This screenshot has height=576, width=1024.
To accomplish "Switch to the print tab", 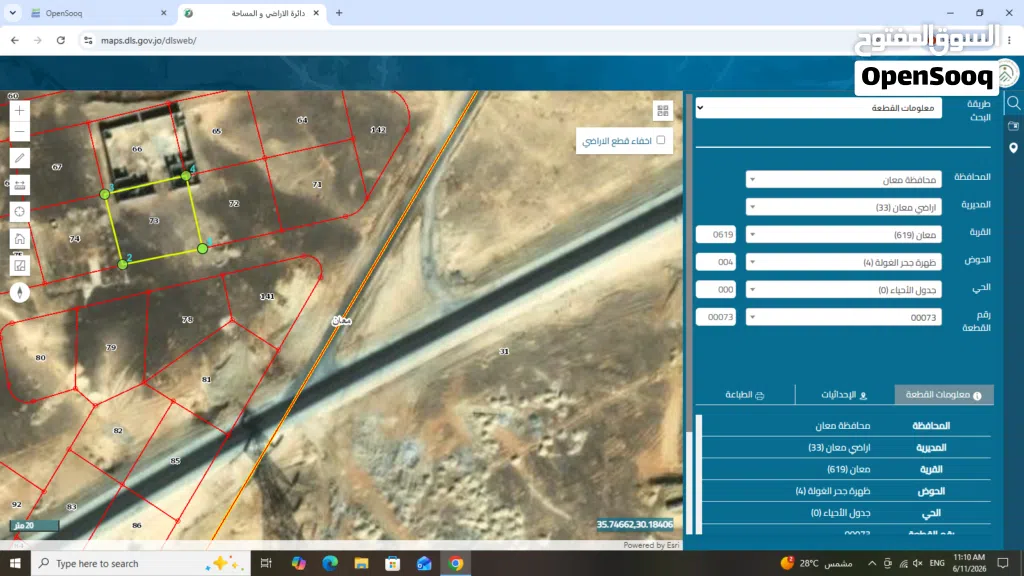I will coord(745,394).
